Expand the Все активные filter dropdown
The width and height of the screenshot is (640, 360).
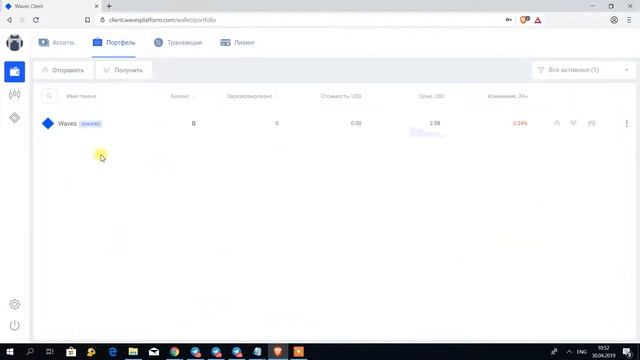pyautogui.click(x=583, y=70)
